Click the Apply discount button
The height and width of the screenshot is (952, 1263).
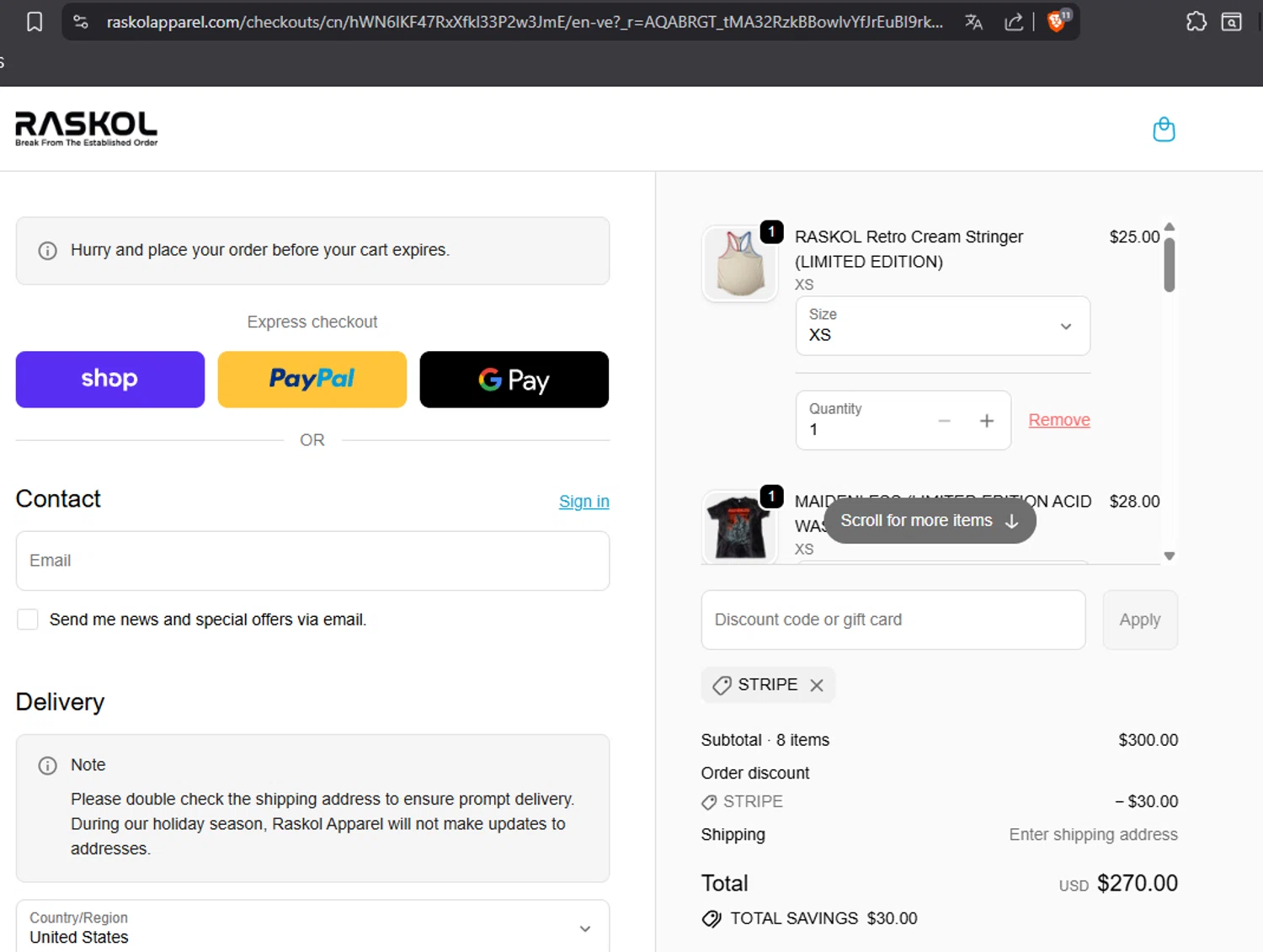(x=1140, y=620)
